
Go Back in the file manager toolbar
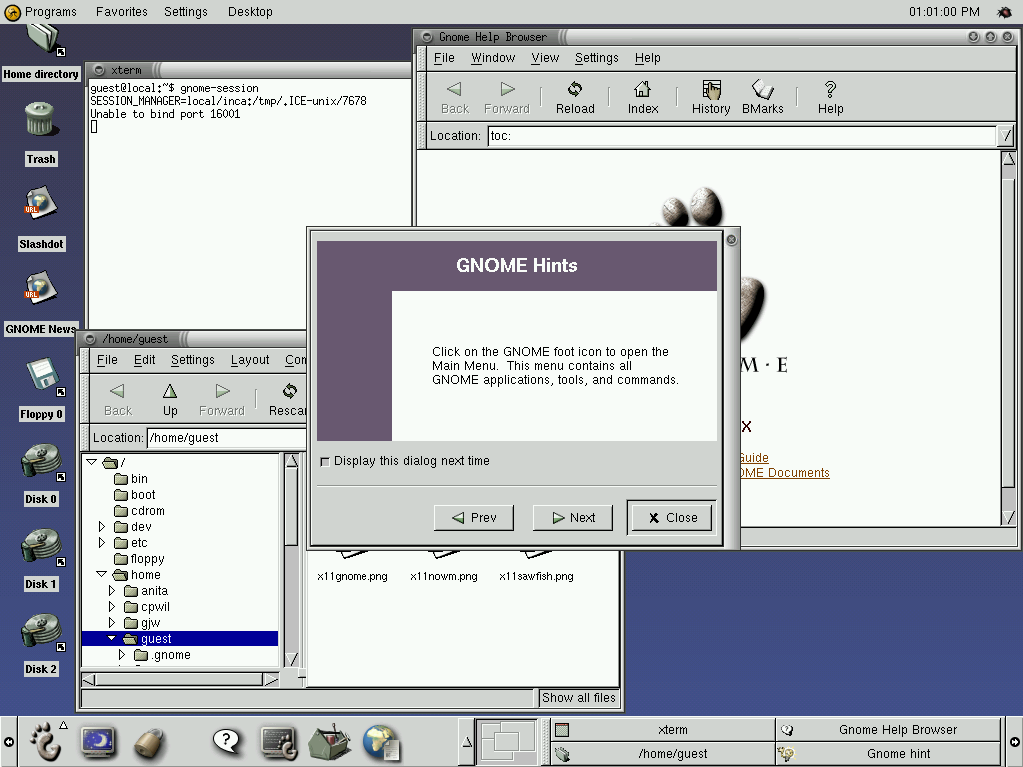(117, 398)
